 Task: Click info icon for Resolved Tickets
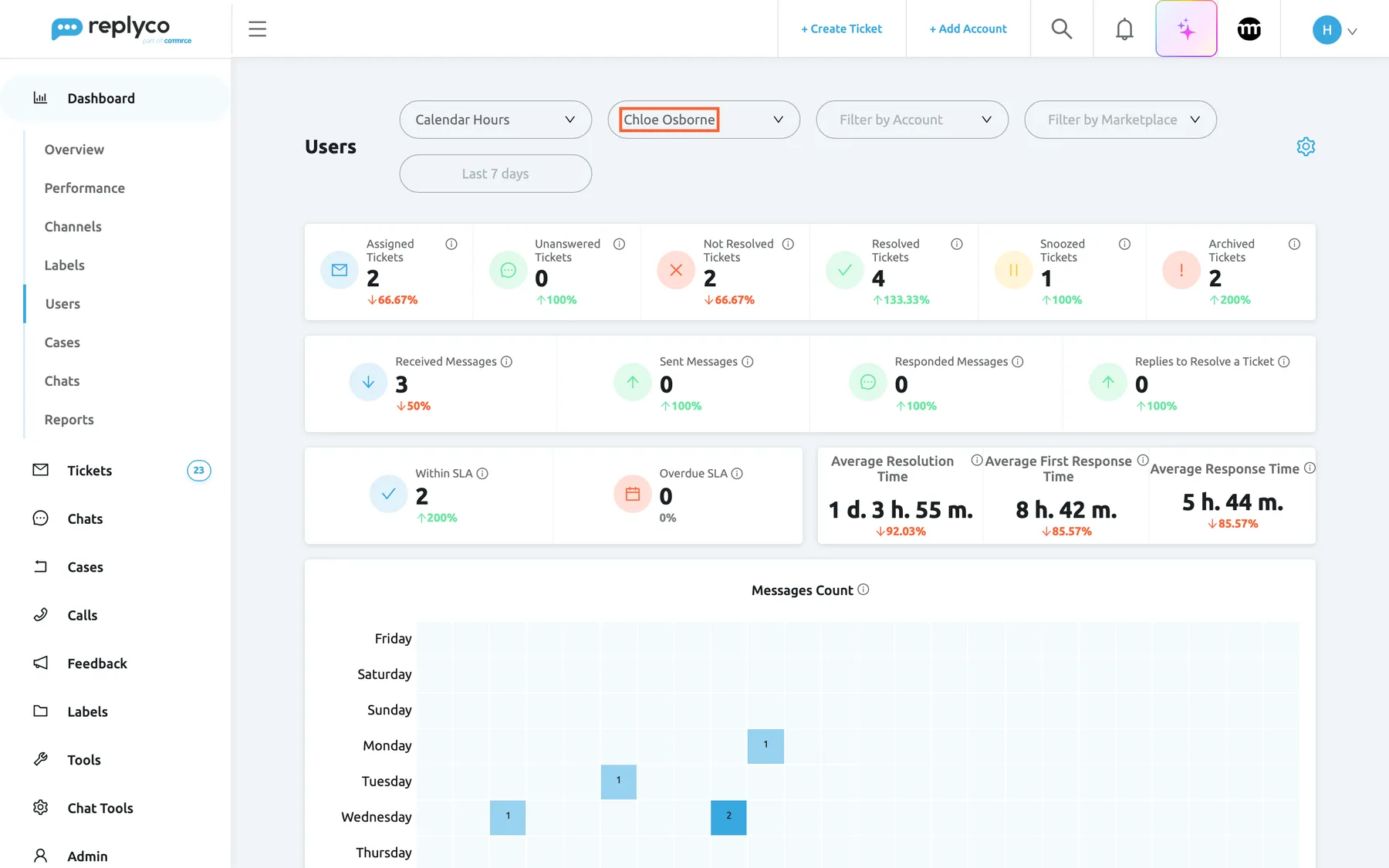957,244
